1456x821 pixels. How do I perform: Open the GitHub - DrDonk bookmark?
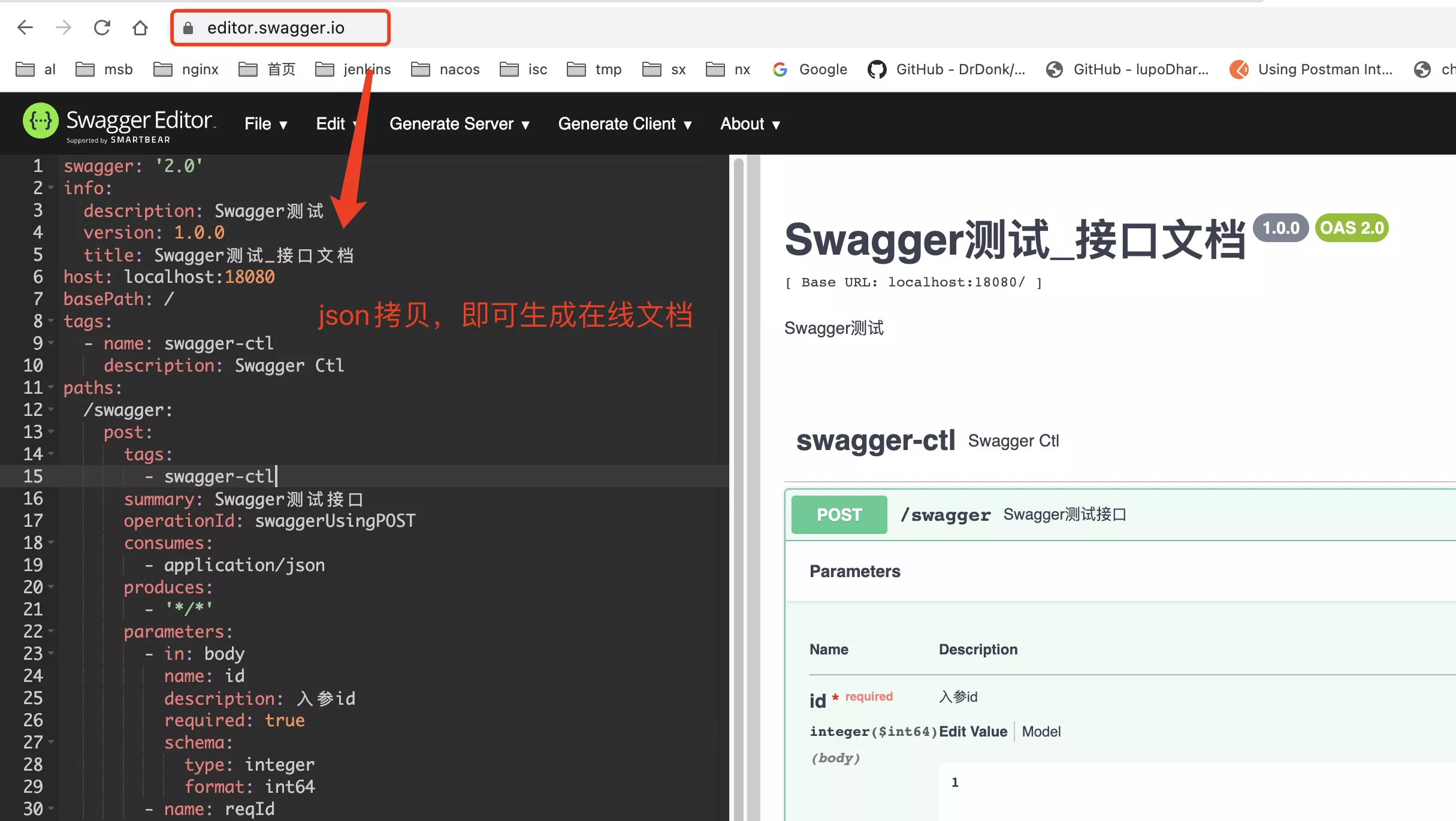point(947,70)
